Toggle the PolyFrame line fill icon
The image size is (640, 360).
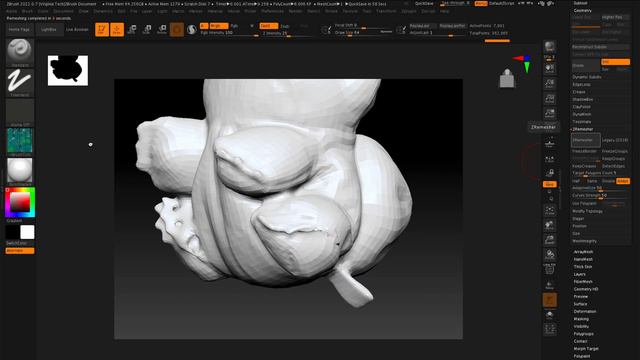(x=550, y=270)
